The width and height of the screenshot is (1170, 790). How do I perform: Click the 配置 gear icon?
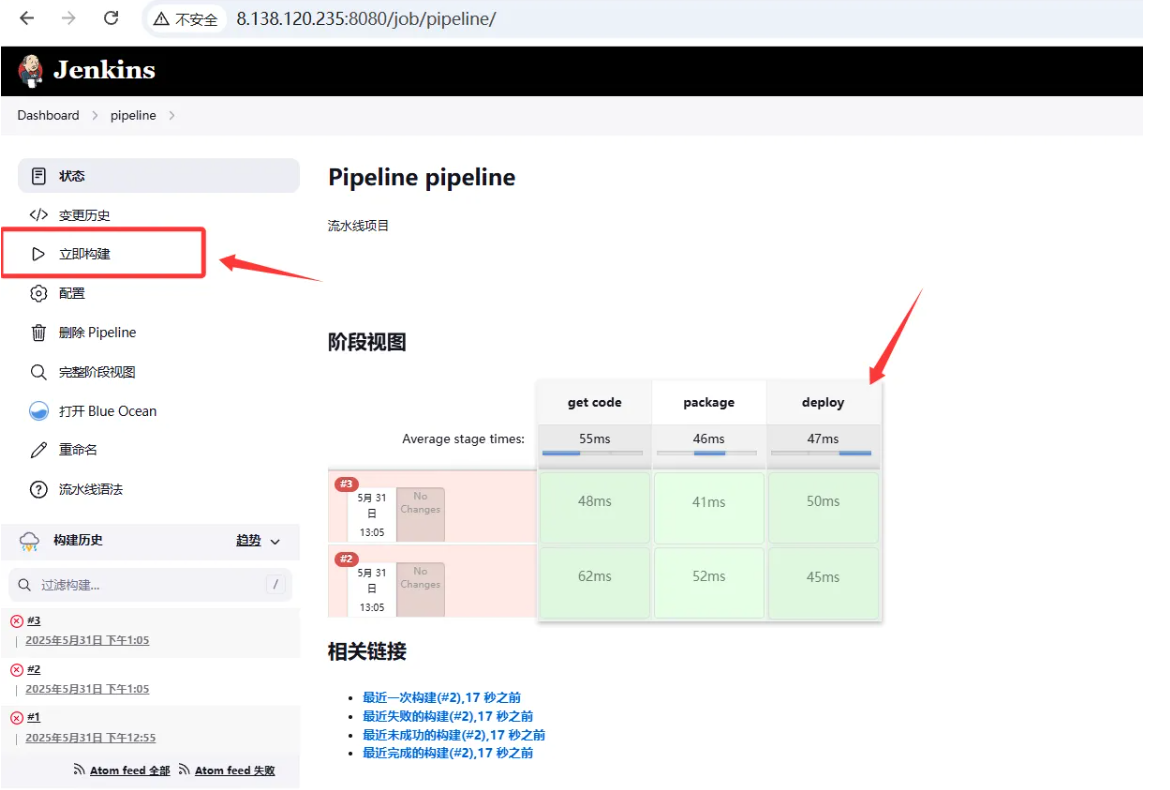pyautogui.click(x=39, y=293)
